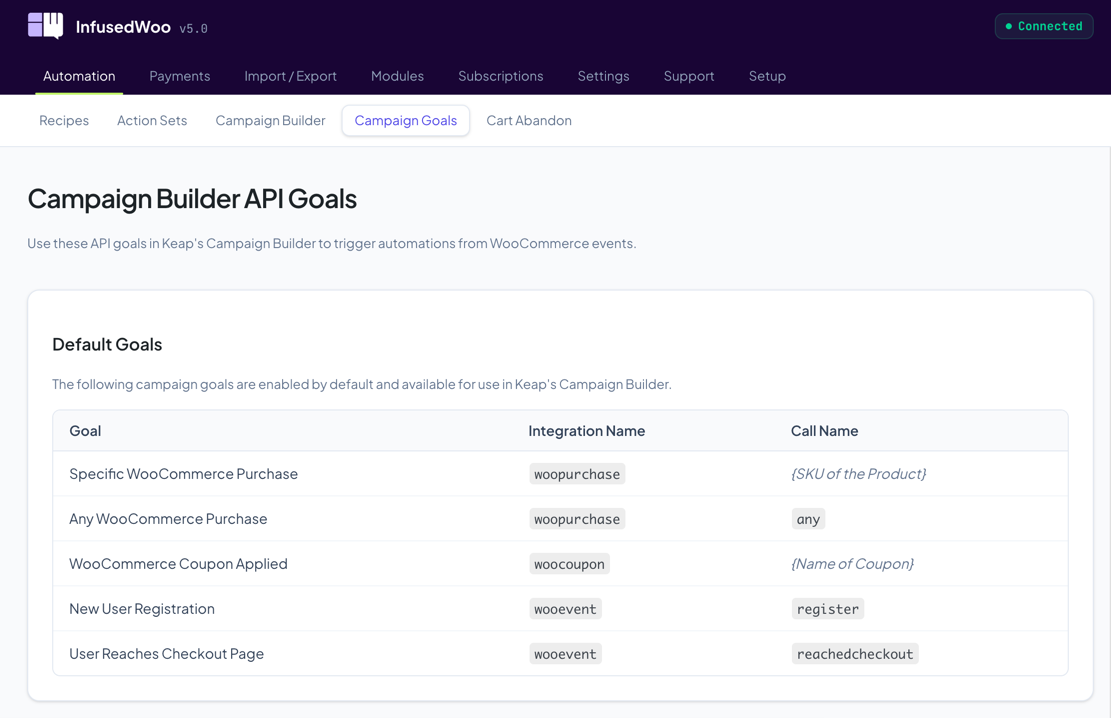Switch to the Action Sets tab

point(151,120)
